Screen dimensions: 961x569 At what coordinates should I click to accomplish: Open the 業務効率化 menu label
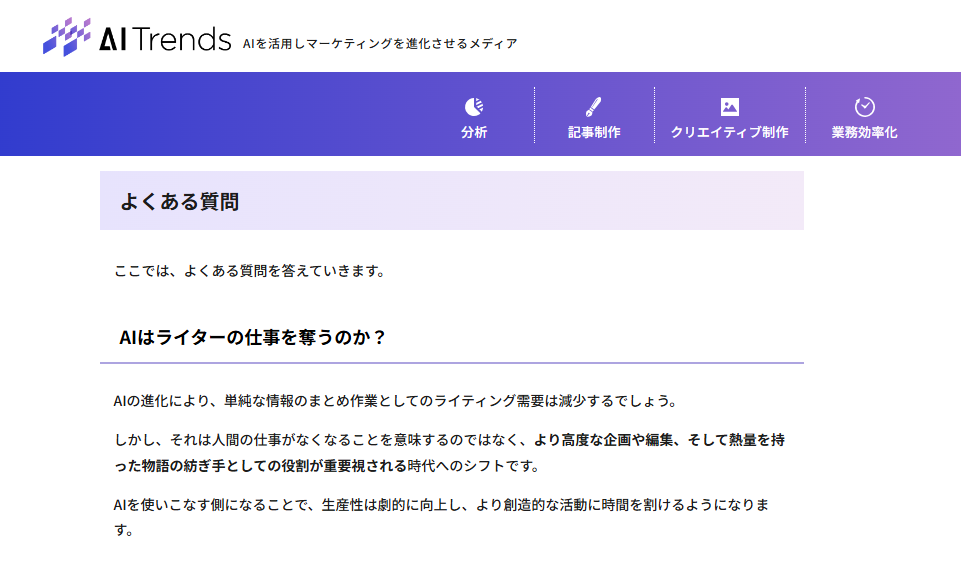coord(864,133)
